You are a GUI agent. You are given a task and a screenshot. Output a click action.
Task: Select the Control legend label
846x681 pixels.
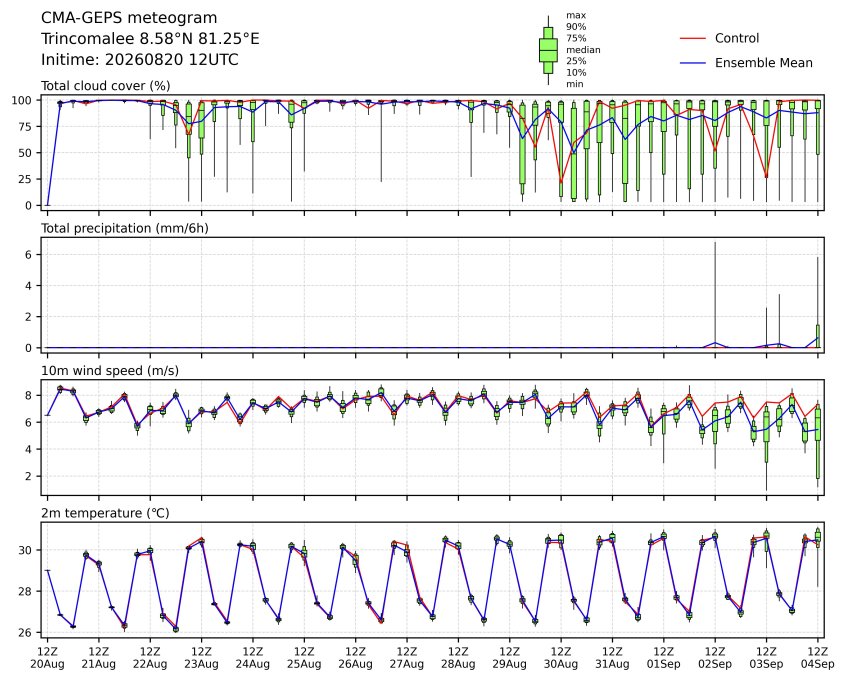point(736,38)
